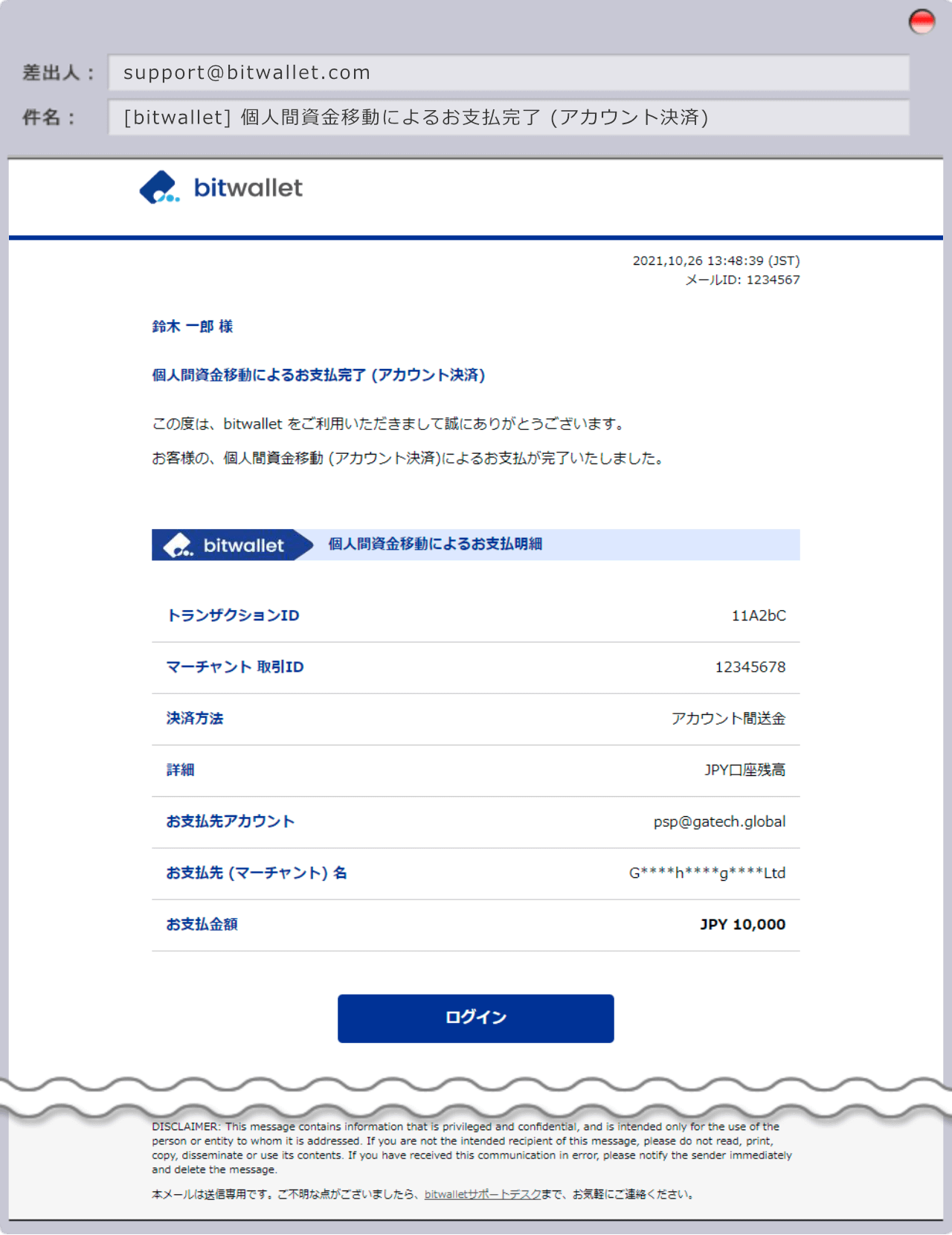The image size is (952, 1235).
Task: Open the bitwalletサポートデスク link
Action: tap(483, 1194)
